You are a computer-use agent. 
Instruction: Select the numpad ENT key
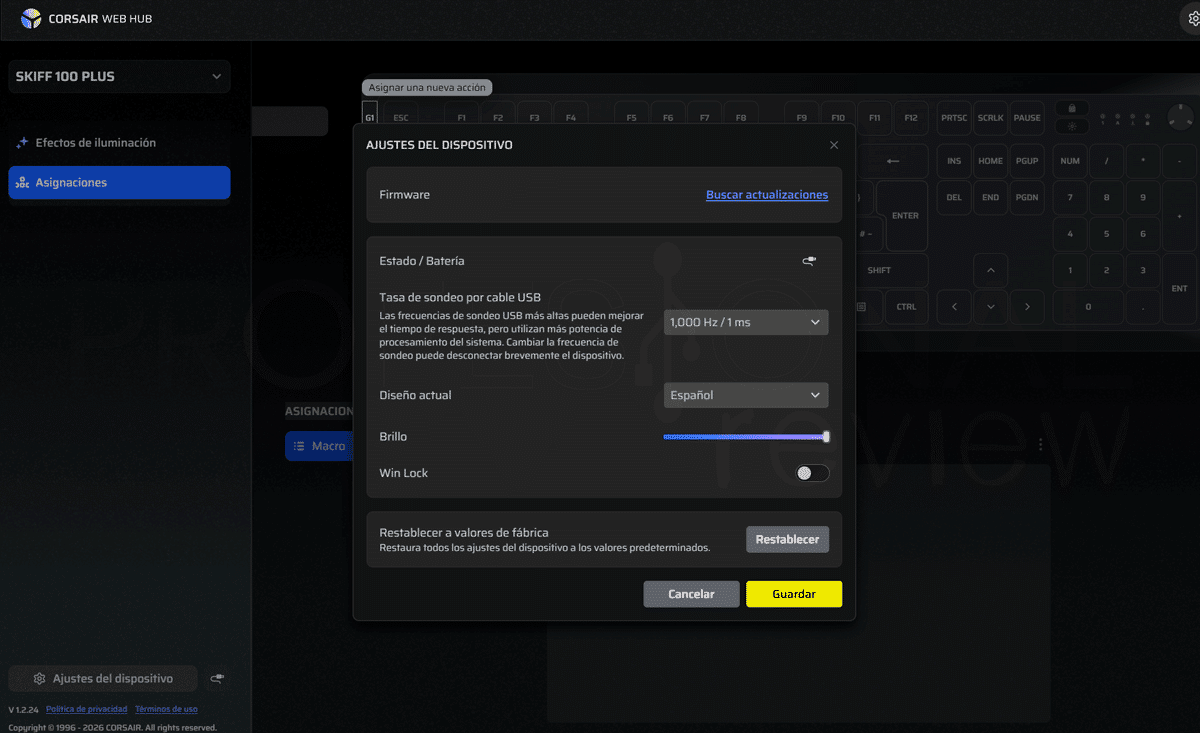click(x=1180, y=288)
